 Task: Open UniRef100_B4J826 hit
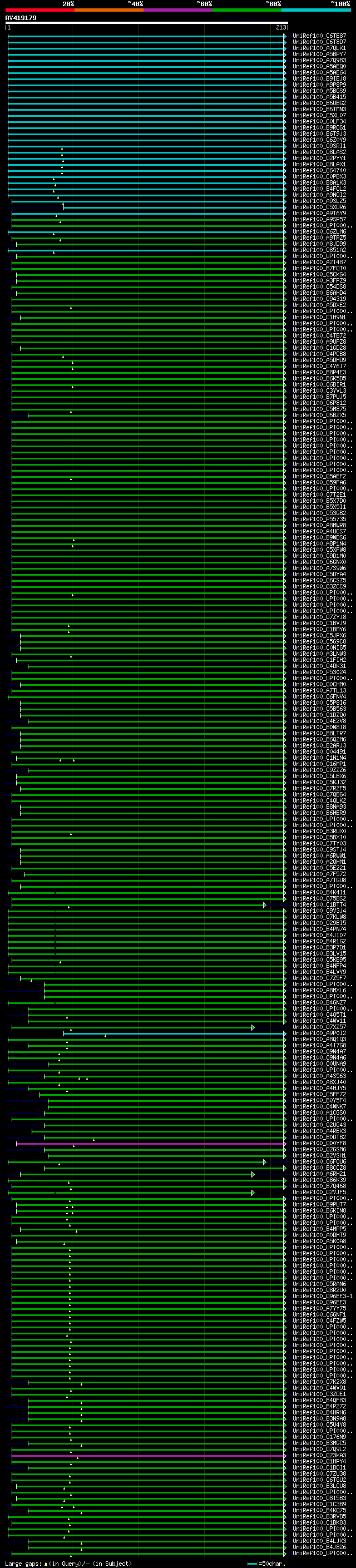[x=319, y=1547]
